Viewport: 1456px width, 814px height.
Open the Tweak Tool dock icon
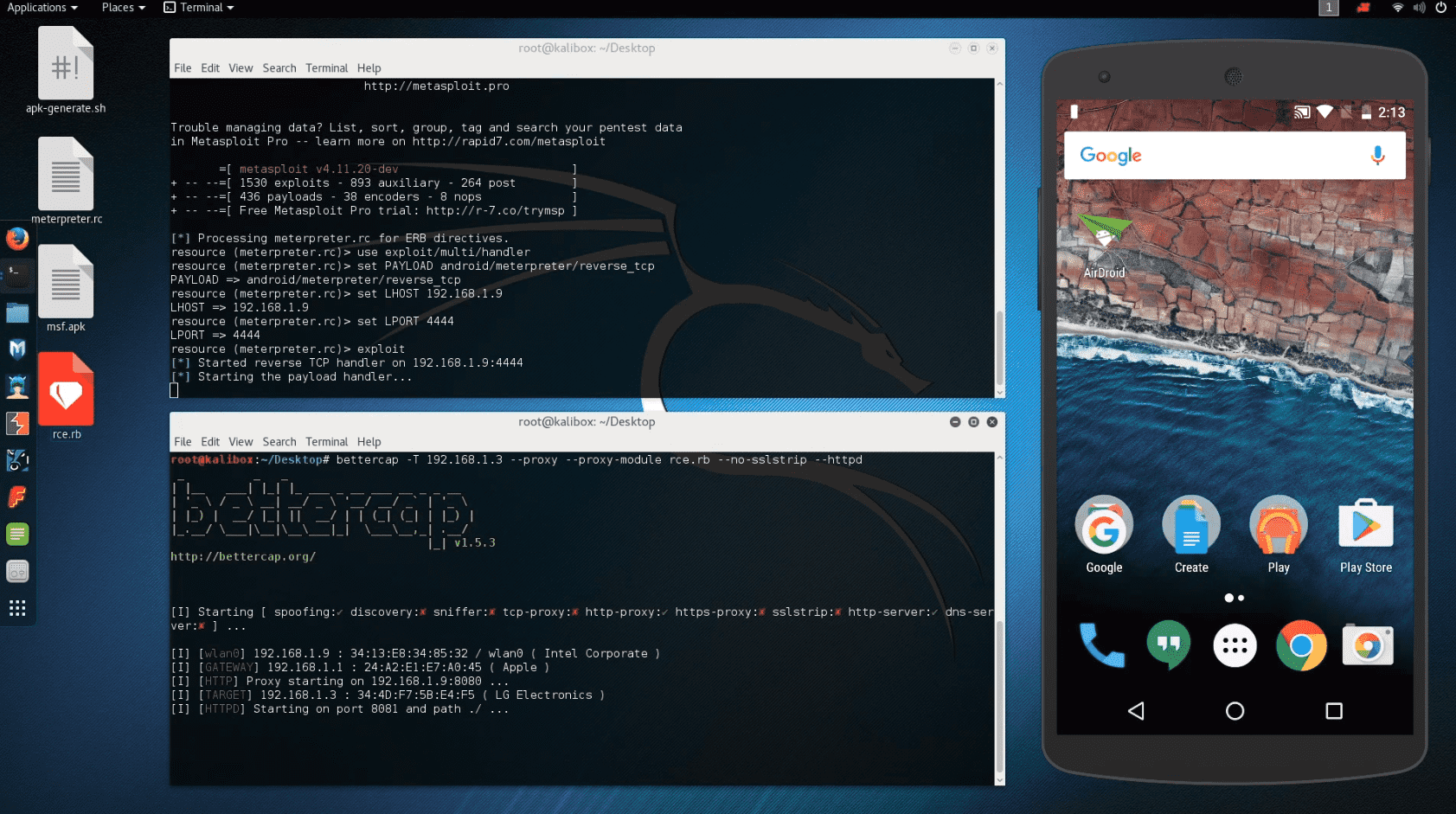coord(17,571)
